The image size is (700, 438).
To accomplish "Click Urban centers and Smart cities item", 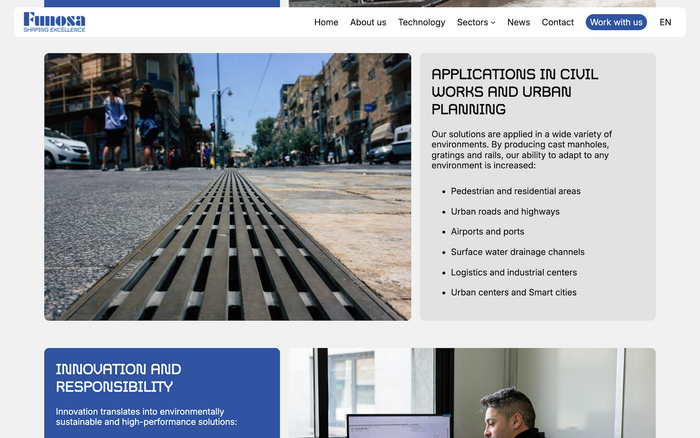I will [x=513, y=293].
